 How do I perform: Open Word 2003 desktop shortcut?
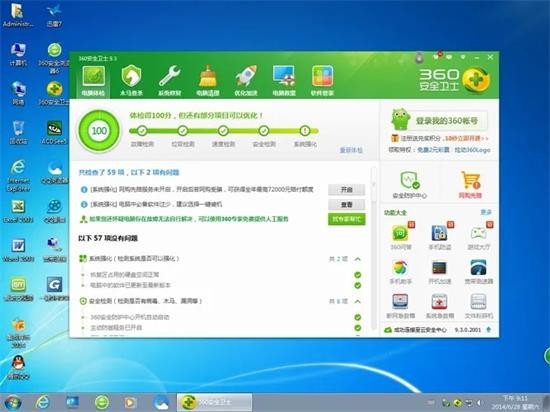click(18, 250)
